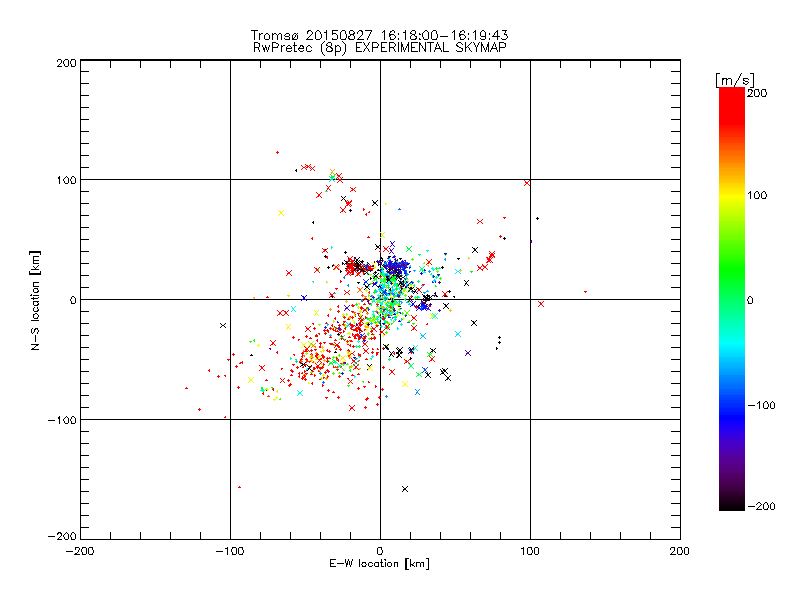Screen dimensions: 800x600
Task: Pick the '200' tick label on the E-W axis
Action: [x=680, y=552]
